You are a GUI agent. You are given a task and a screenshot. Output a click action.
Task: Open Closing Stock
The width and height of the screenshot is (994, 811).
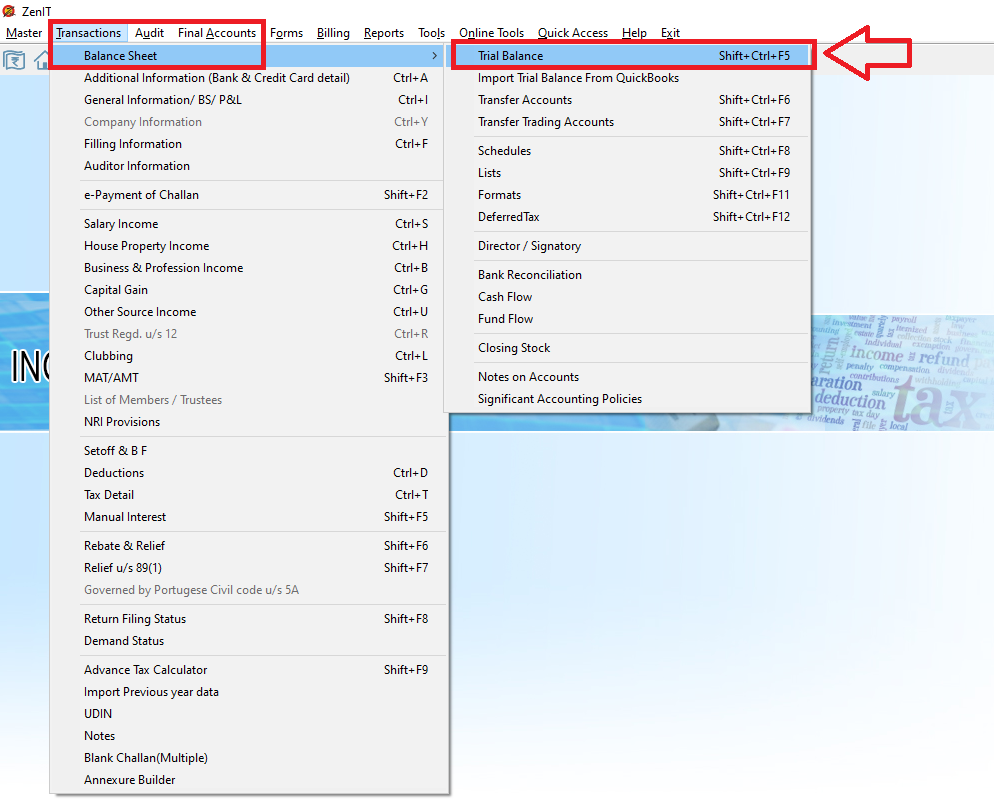tap(628, 348)
